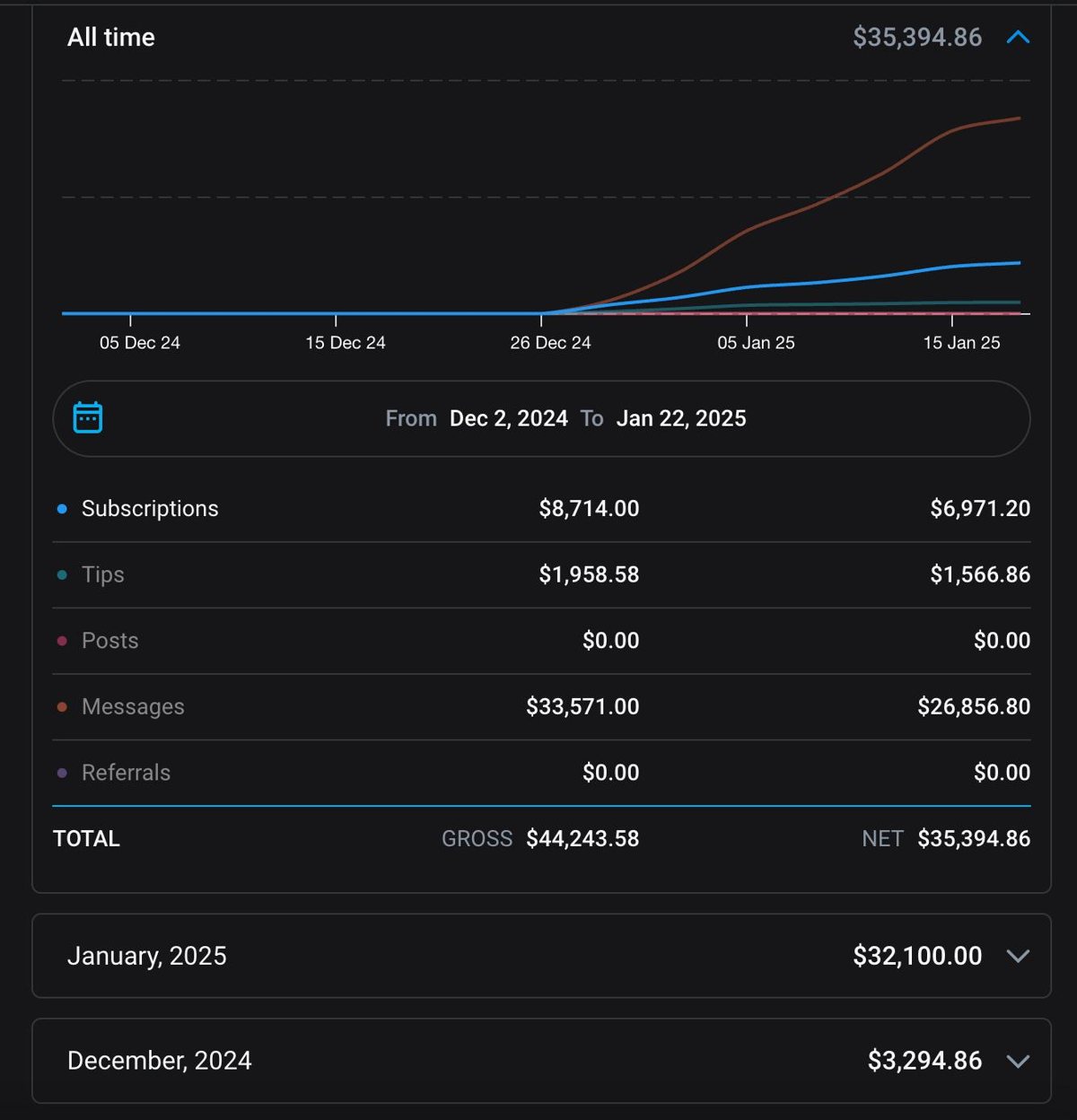Click the 26 Dec 24 axis label

point(550,343)
